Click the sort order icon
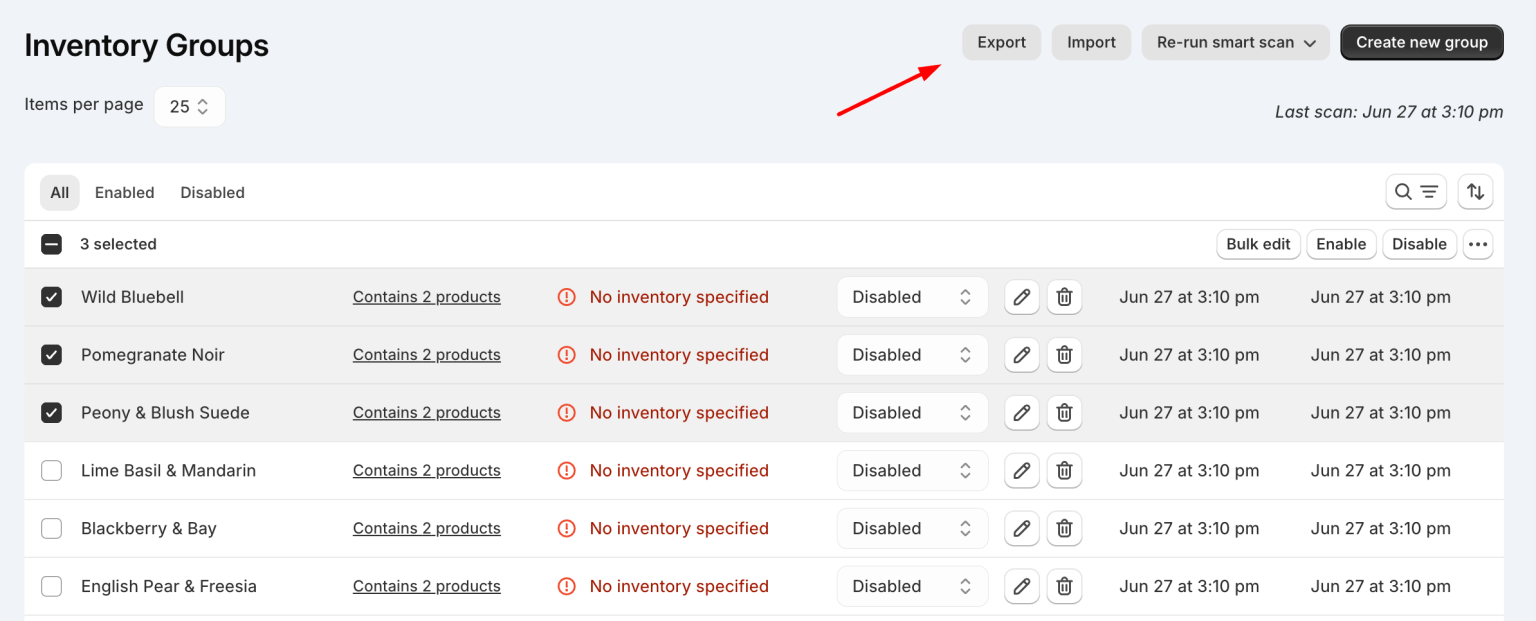 (x=1476, y=191)
